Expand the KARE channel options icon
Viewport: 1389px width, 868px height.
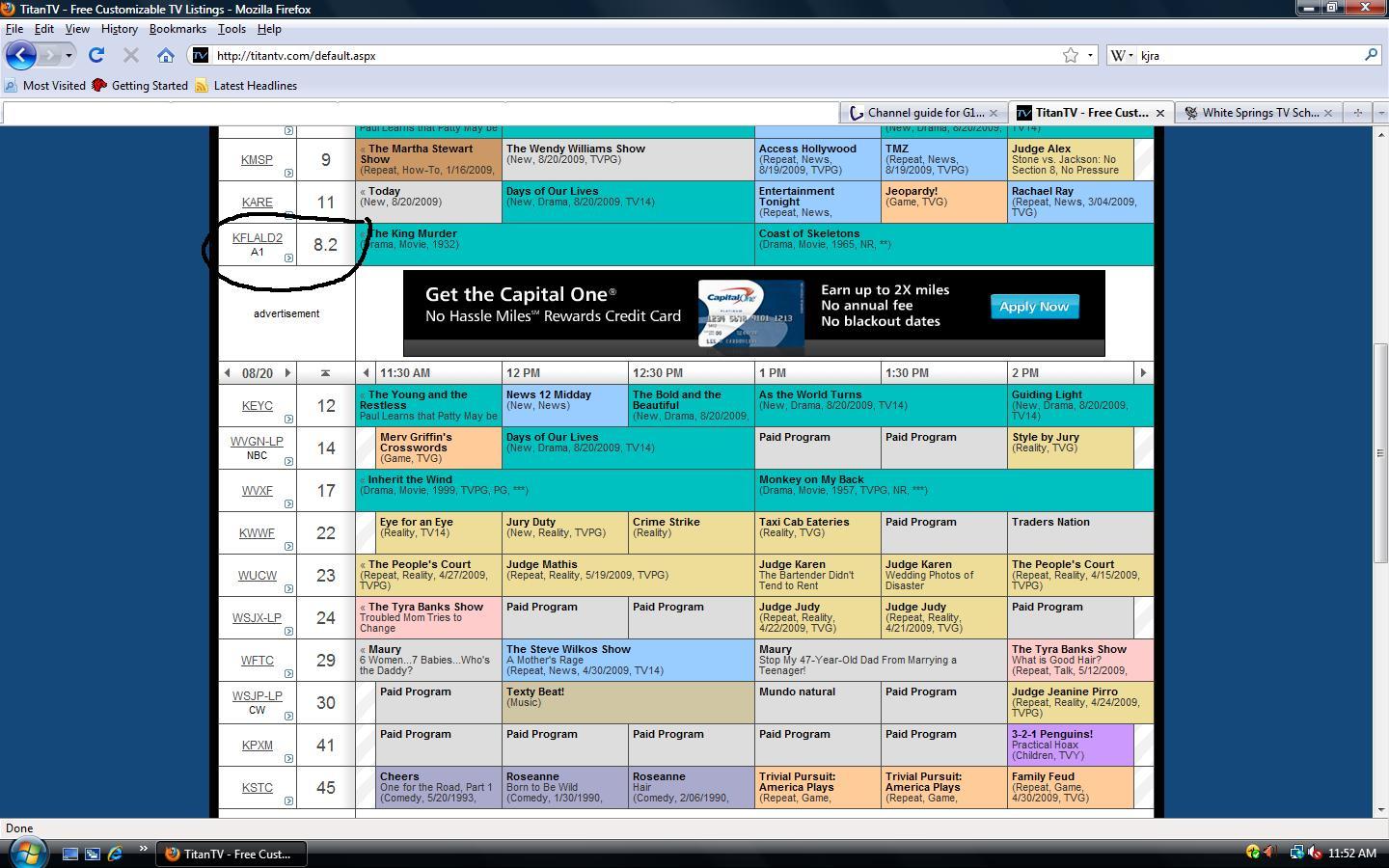pos(288,216)
